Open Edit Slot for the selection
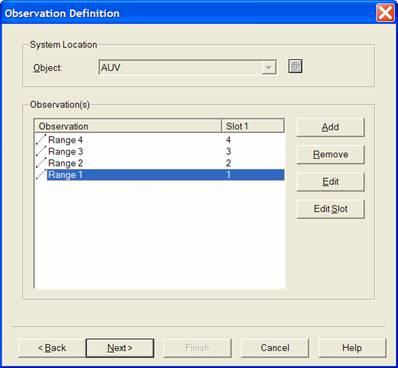The width and height of the screenshot is (398, 368). click(x=330, y=209)
